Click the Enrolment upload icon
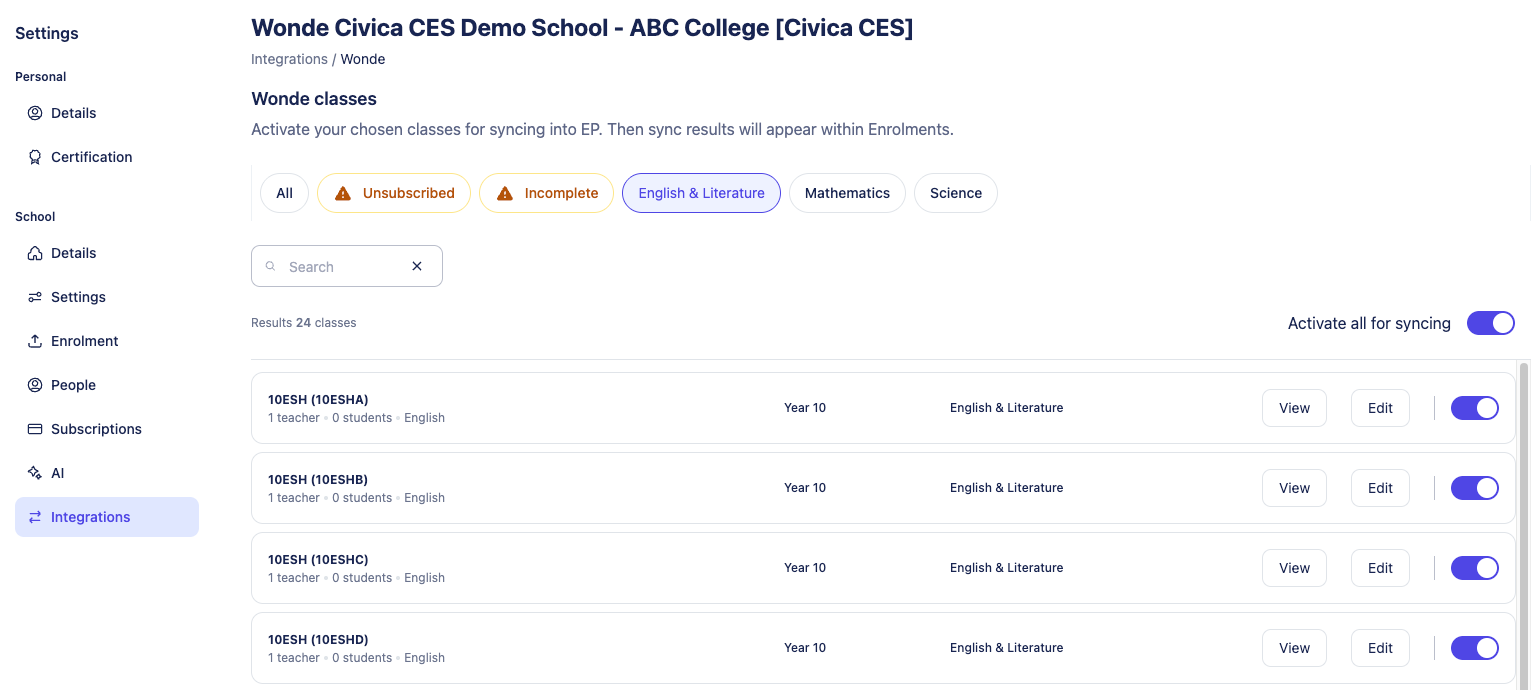This screenshot has width=1537, height=690. tap(35, 341)
